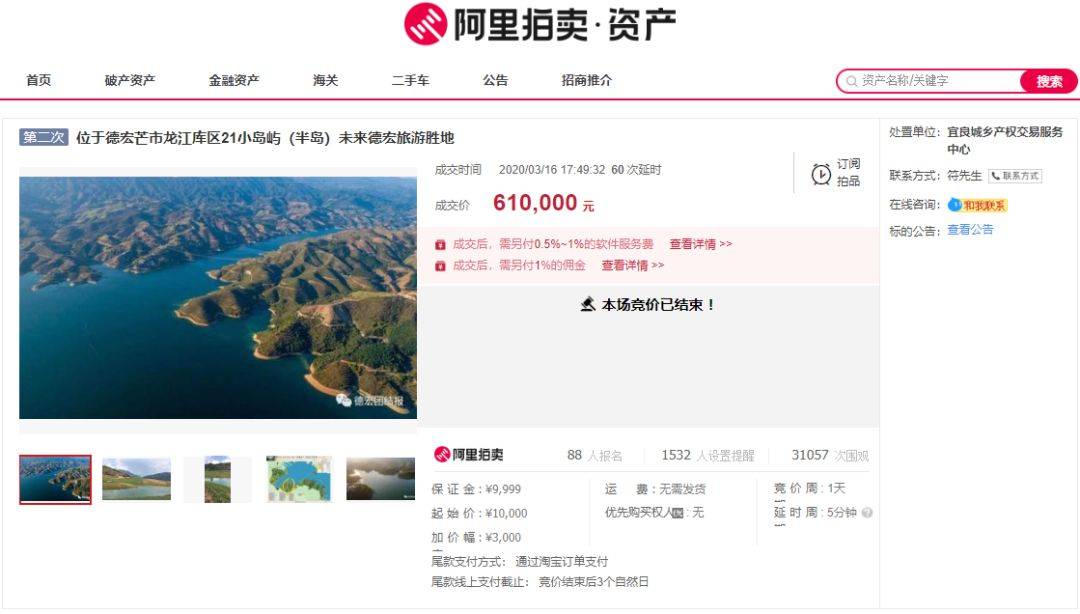Open 查看详情 for software service fee
1080x614 pixels.
(700, 244)
